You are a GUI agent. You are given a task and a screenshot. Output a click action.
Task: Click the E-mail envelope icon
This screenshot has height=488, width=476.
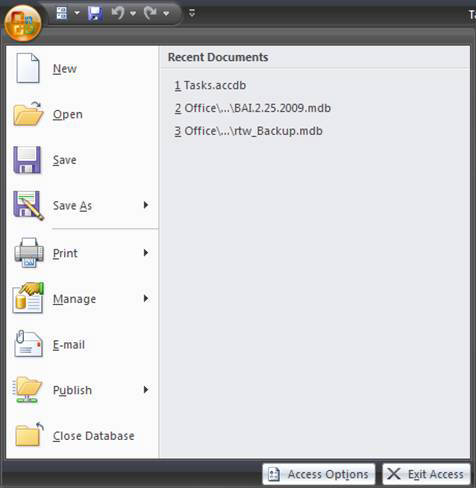click(x=28, y=344)
